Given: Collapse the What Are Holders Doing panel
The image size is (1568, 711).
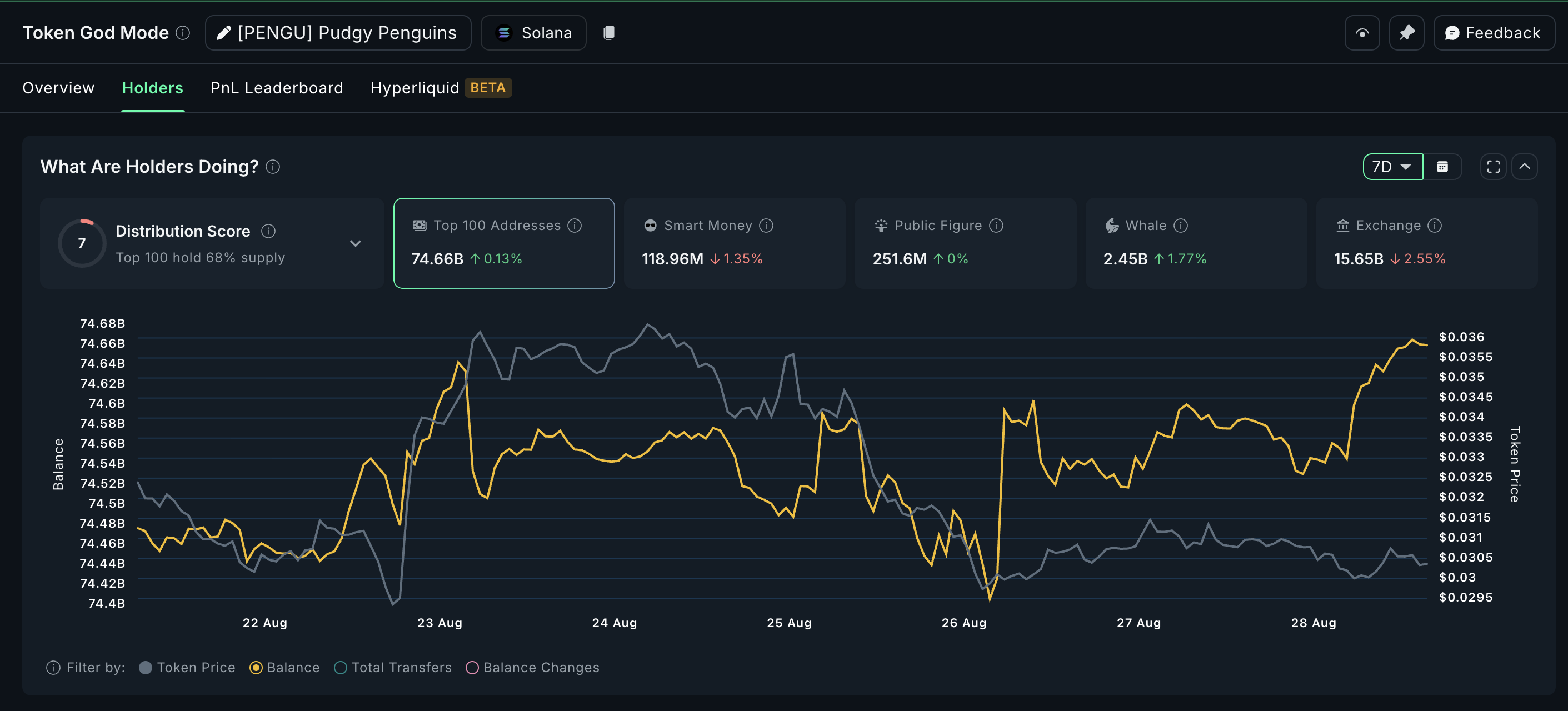Looking at the screenshot, I should [1524, 167].
